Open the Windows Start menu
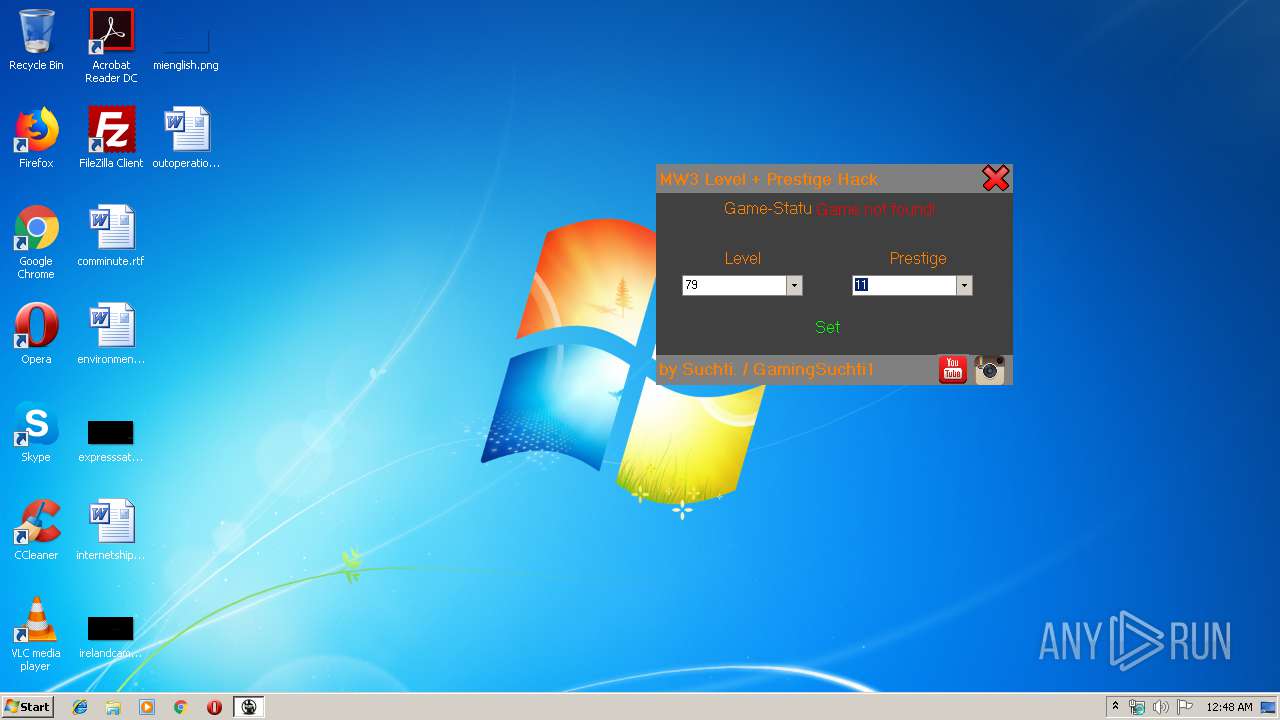Screen dimensions: 1280x720 point(27,707)
